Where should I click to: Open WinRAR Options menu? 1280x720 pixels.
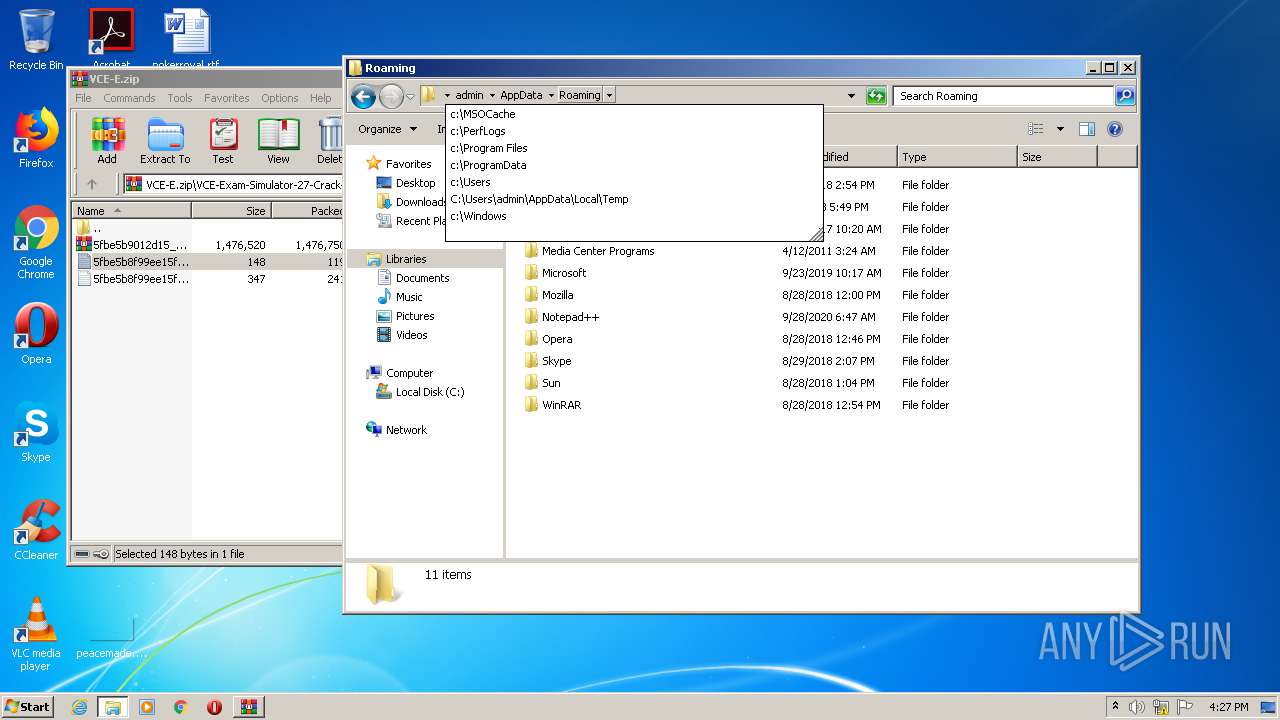point(280,98)
